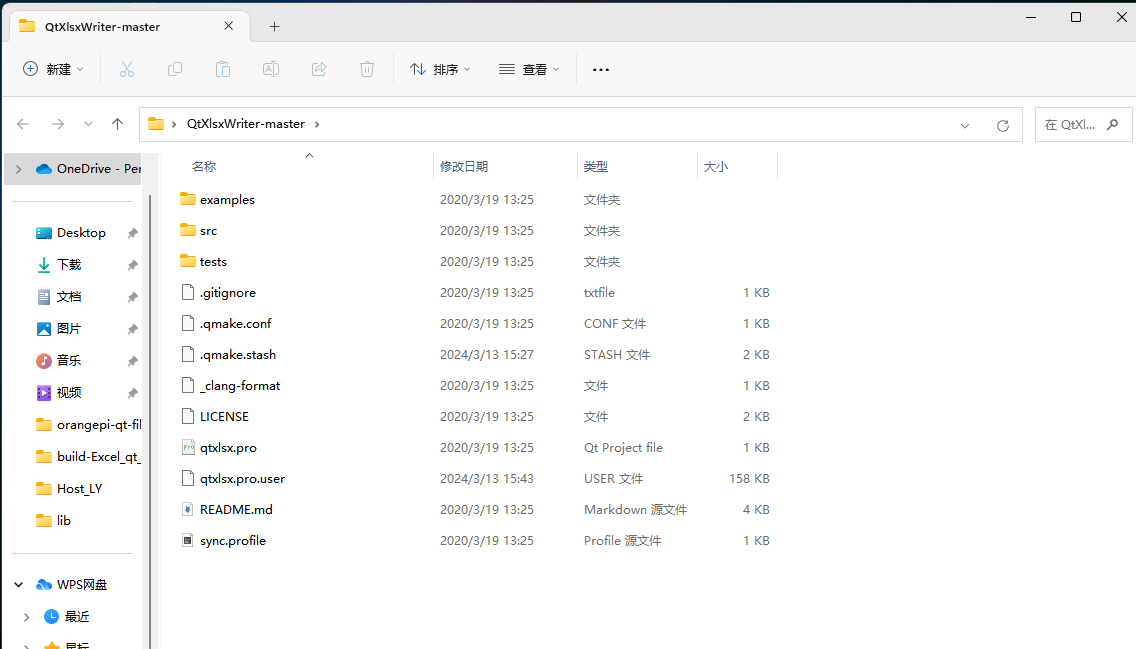Unpin Music using its pin icon

pyautogui.click(x=133, y=361)
